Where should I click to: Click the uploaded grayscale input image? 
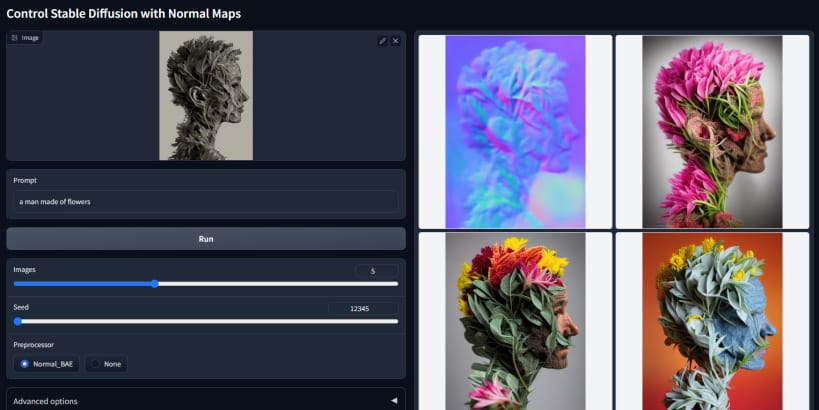pyautogui.click(x=206, y=96)
